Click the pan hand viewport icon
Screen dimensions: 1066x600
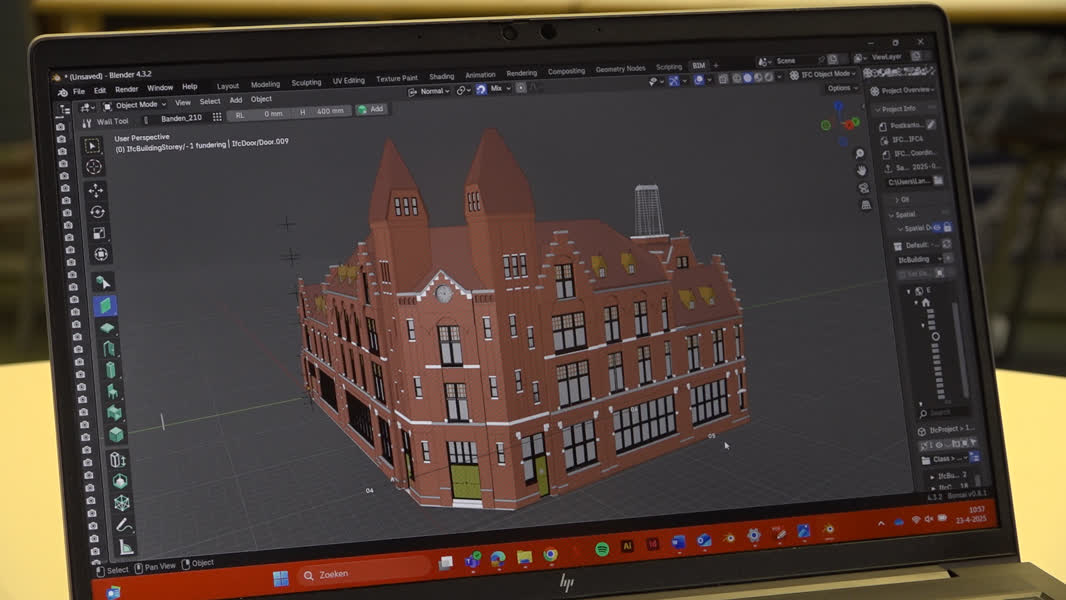pyautogui.click(x=861, y=170)
